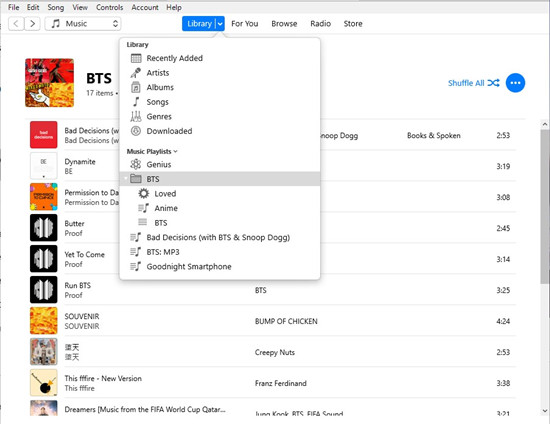Screen dimensions: 550x424
Task: Click the Downloaded arrow icon
Action: (x=136, y=131)
